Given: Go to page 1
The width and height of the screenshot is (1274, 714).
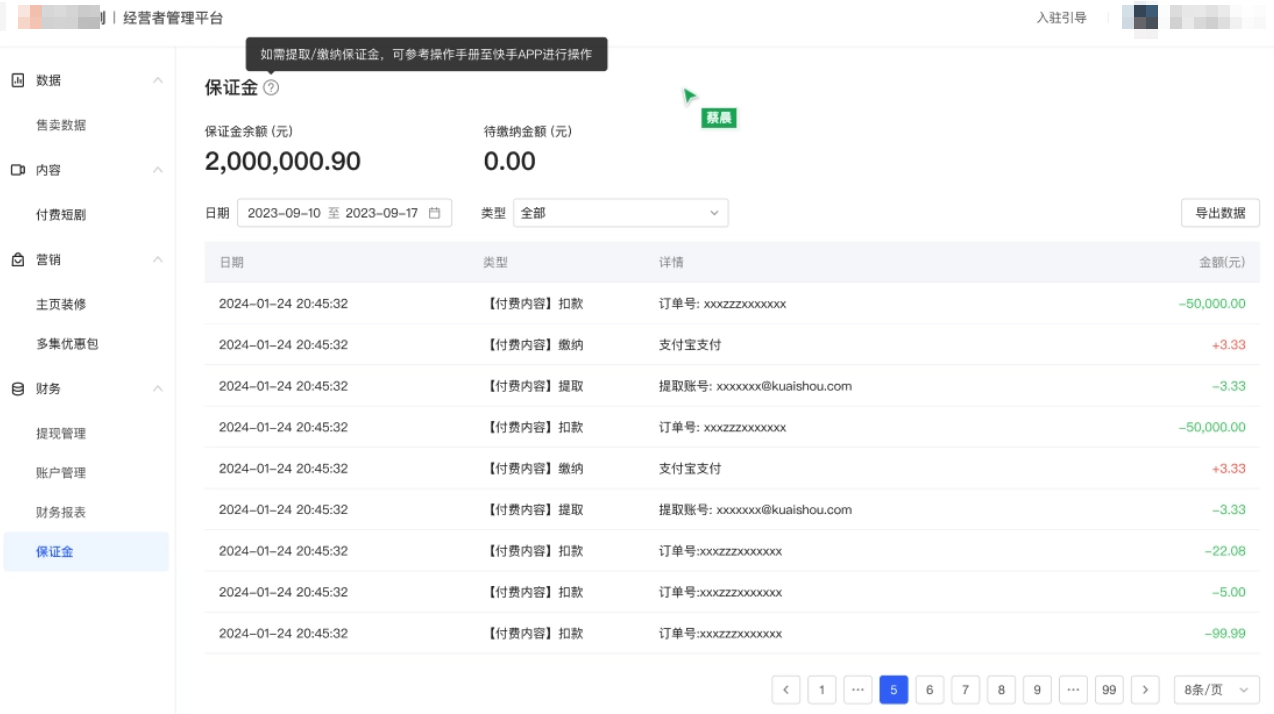Looking at the screenshot, I should coord(822,690).
